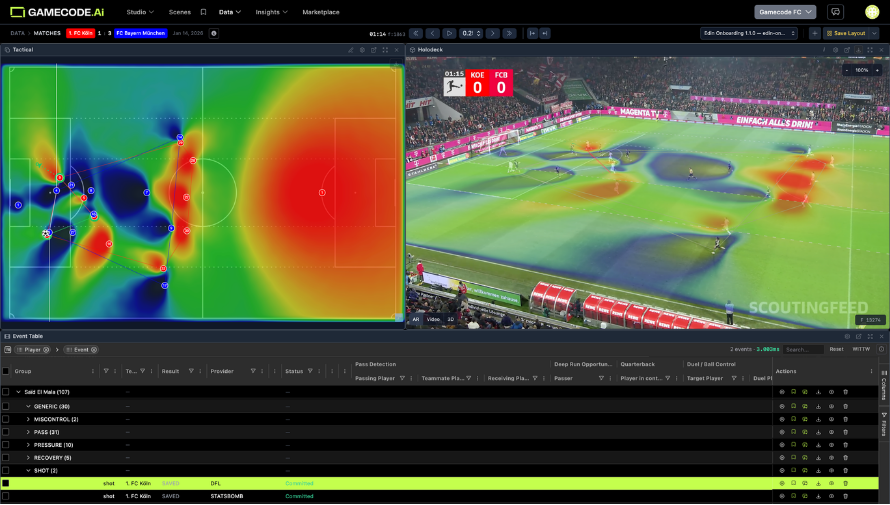Click the 1. FC Köln team badge
This screenshot has width=890, height=505.
[81, 33]
